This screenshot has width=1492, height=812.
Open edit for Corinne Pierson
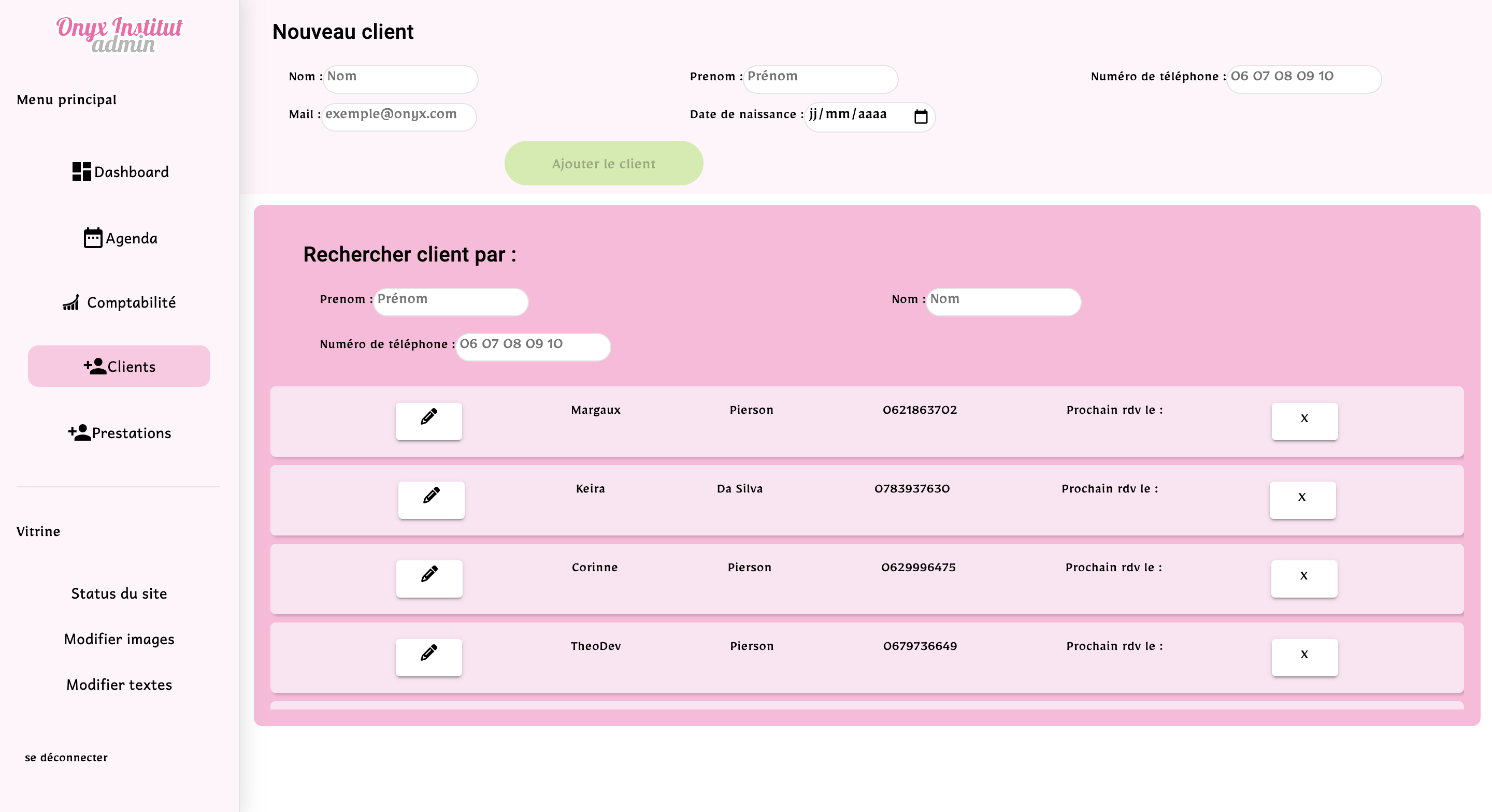click(429, 578)
